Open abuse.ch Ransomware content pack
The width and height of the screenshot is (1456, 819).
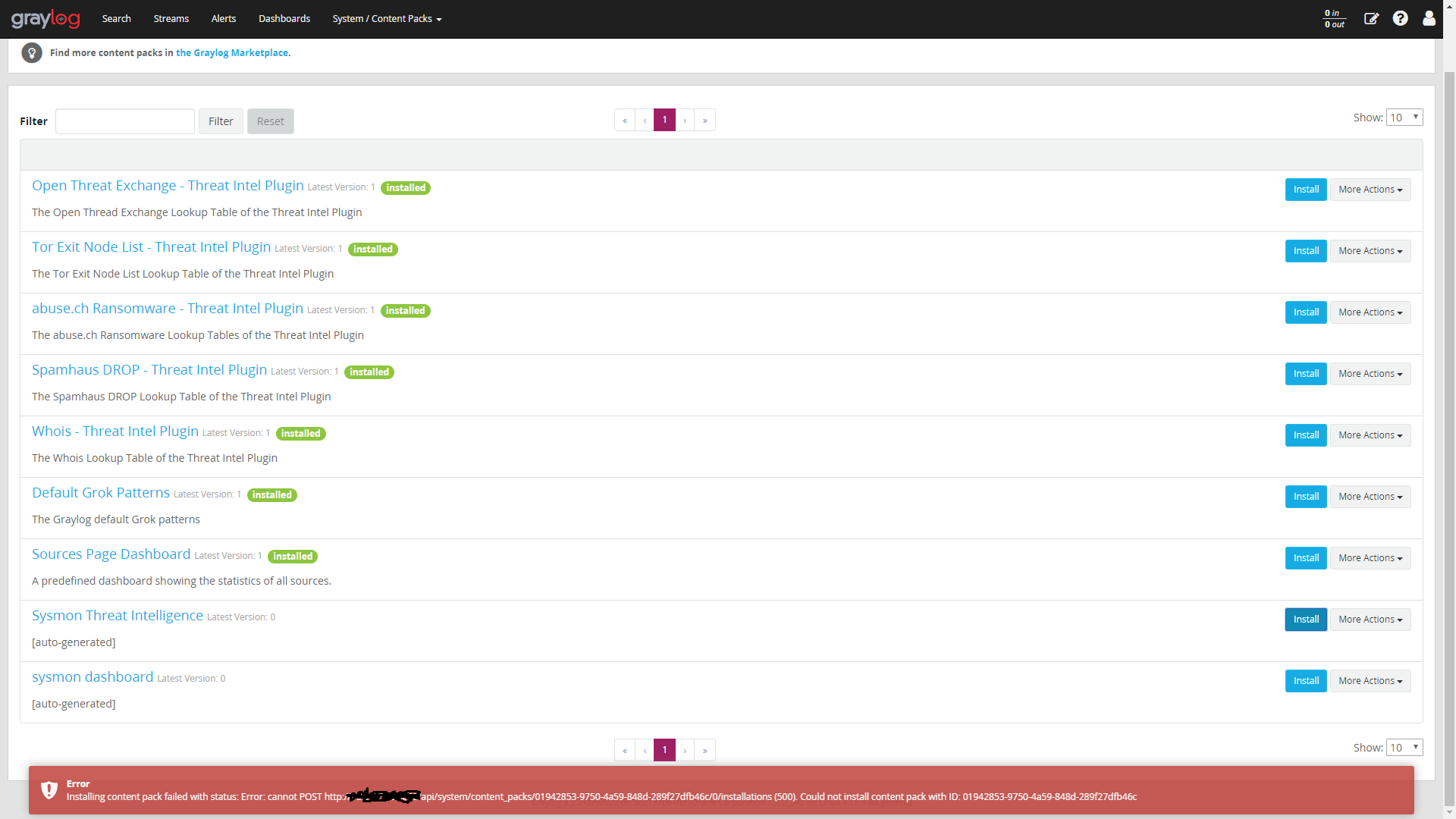(168, 309)
